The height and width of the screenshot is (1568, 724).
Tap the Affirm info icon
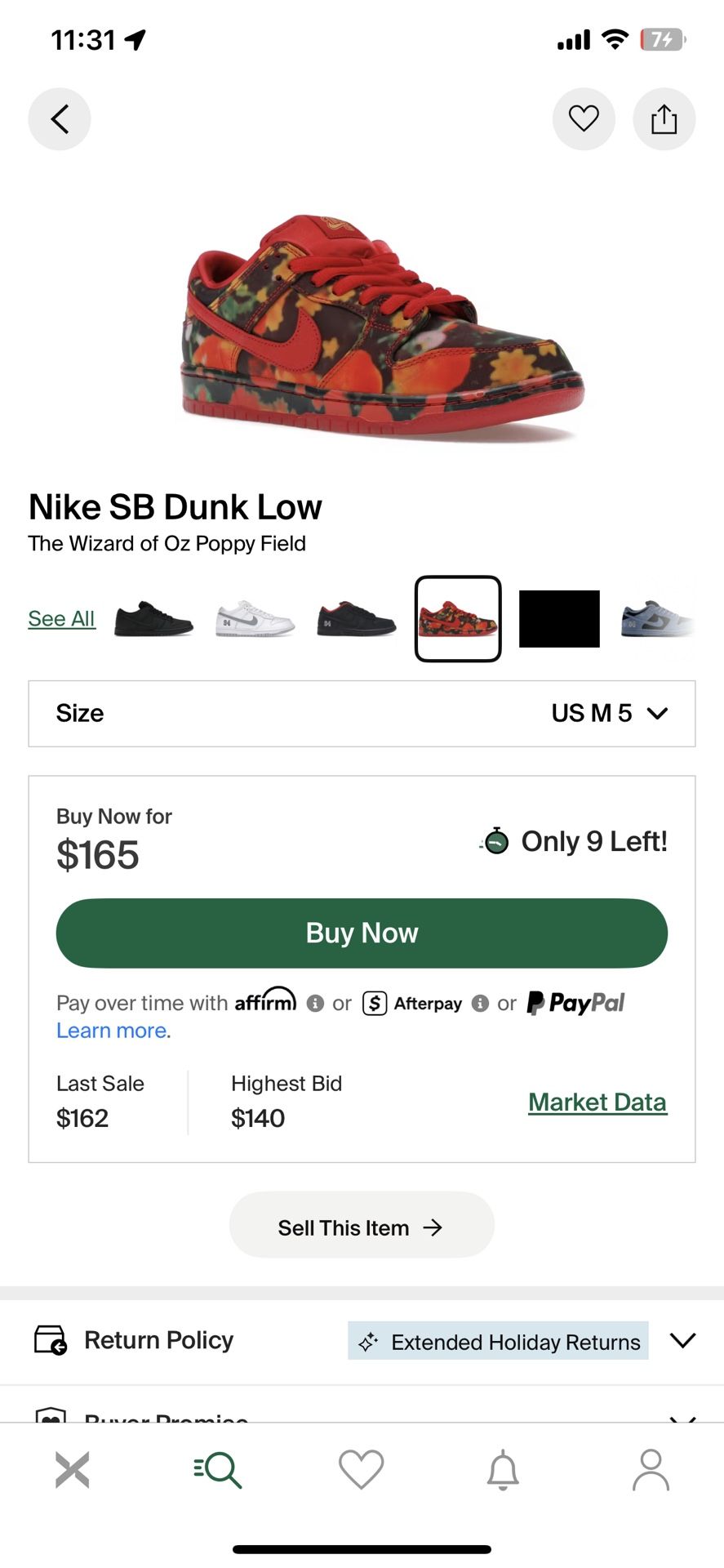316,1003
